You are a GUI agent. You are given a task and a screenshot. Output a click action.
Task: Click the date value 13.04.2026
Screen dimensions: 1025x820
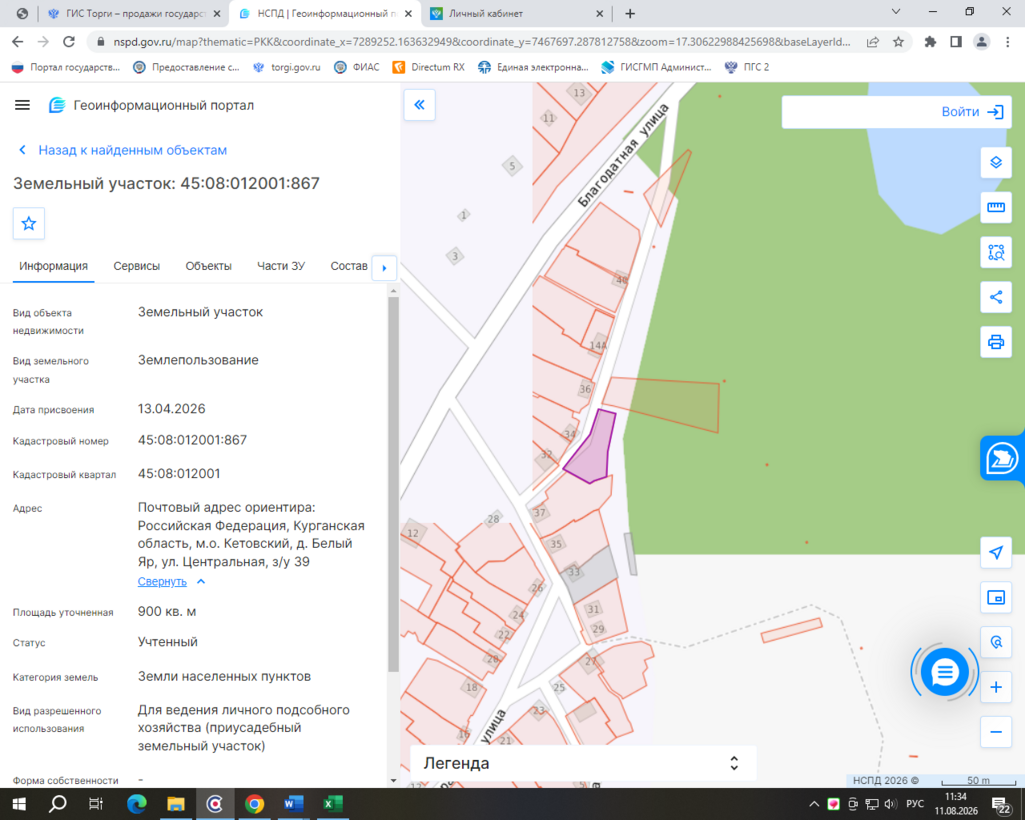click(171, 409)
